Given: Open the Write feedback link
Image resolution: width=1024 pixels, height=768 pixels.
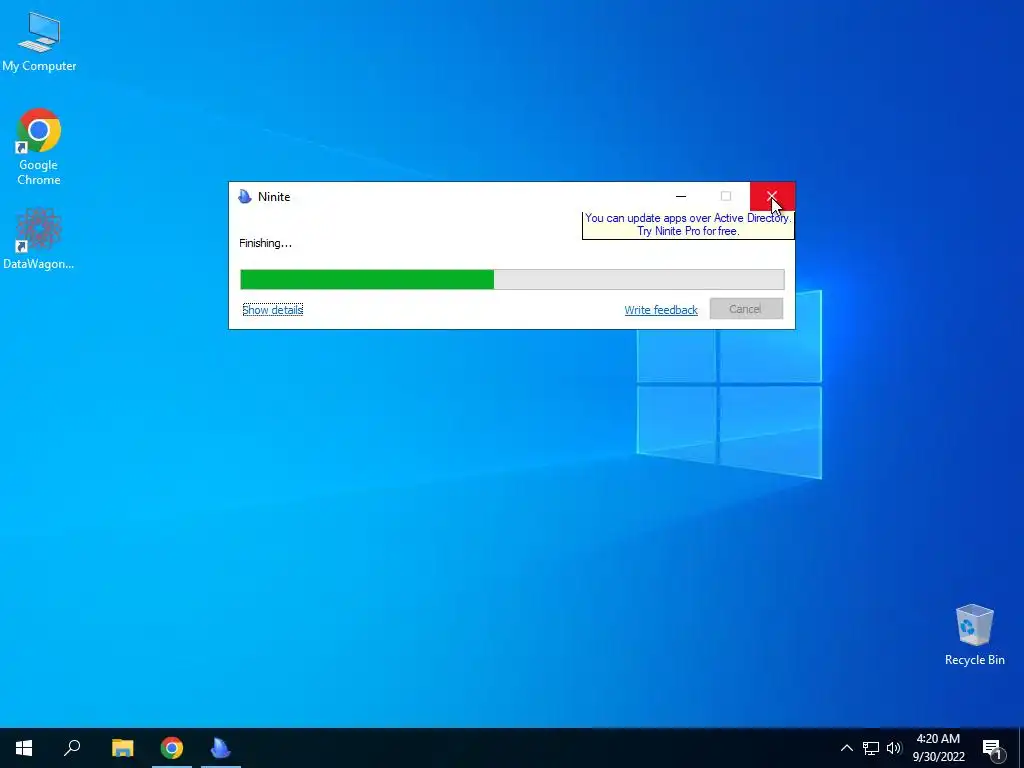Looking at the screenshot, I should pos(661,310).
